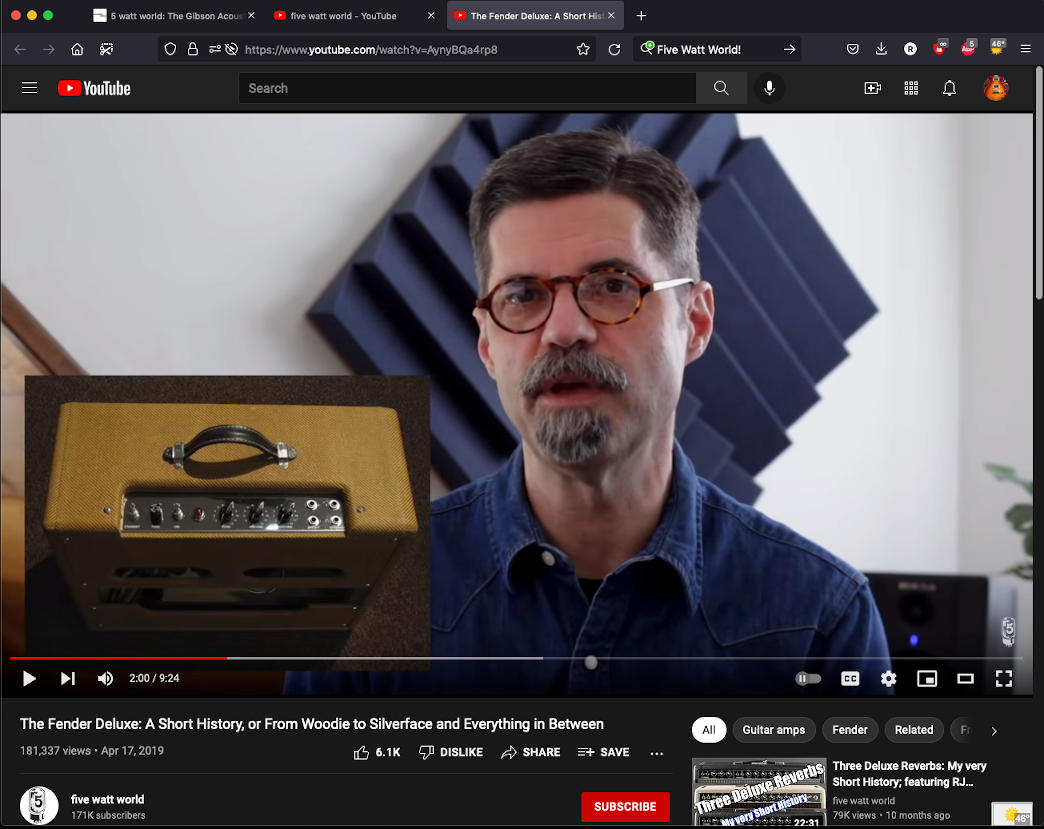Open the notifications bell
This screenshot has height=829, width=1044.
coord(949,88)
